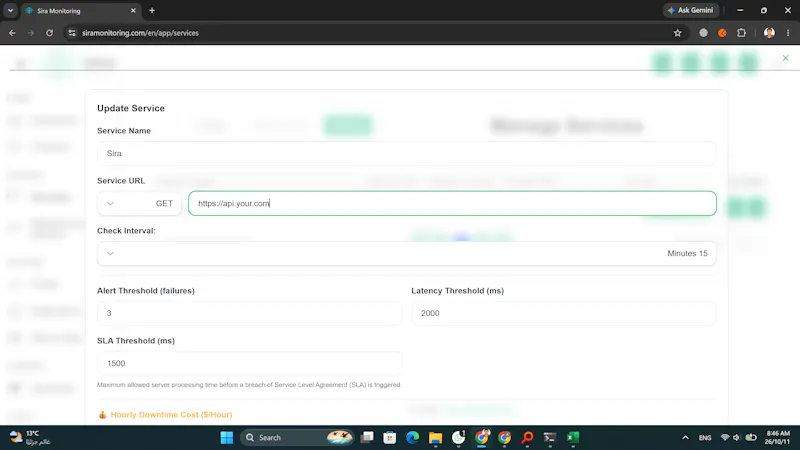Open the weather widget showing 13°C
Image resolution: width=800 pixels, height=450 pixels.
point(30,437)
